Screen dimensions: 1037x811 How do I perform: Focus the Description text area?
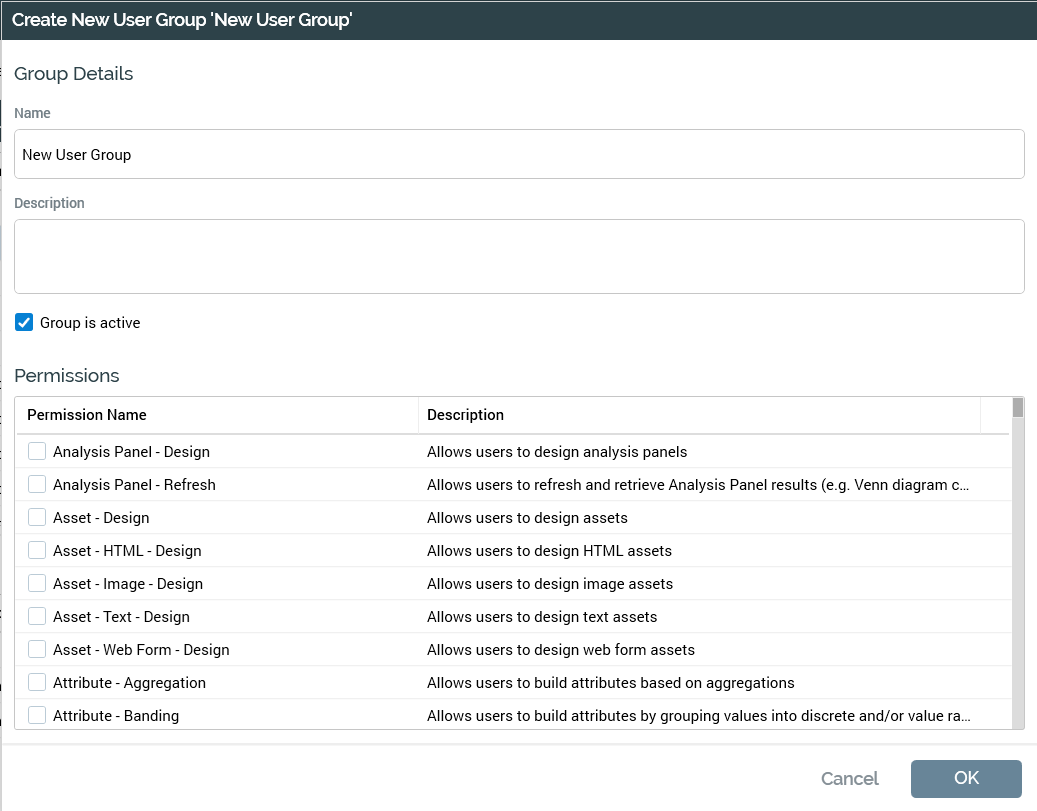click(519, 257)
